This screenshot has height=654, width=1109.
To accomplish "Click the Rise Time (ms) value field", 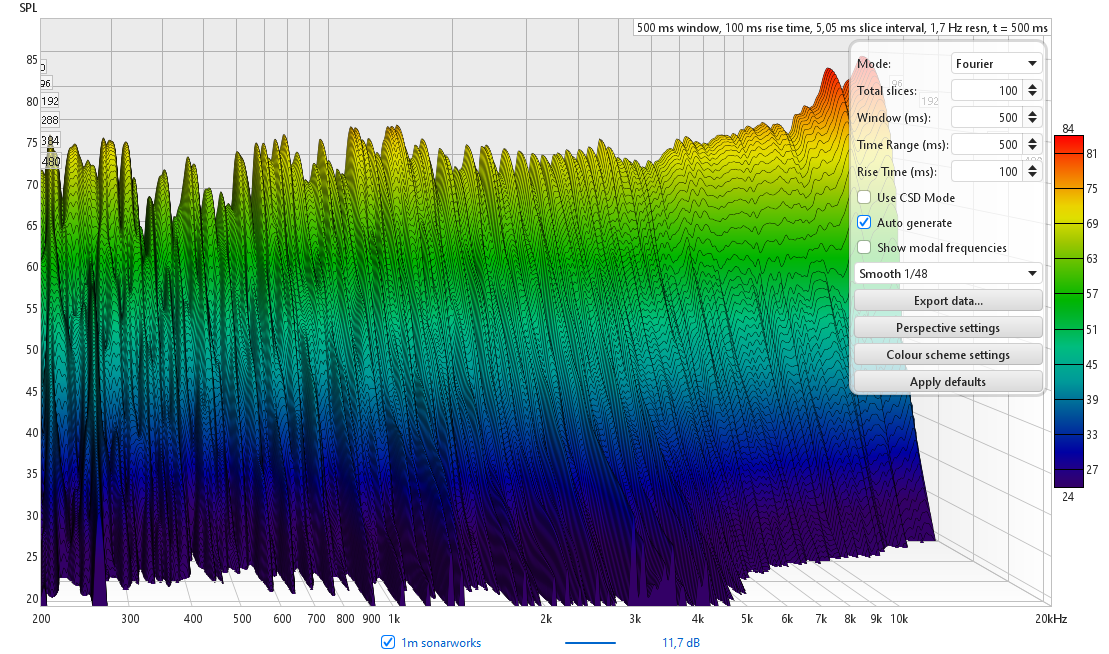I will pos(987,171).
